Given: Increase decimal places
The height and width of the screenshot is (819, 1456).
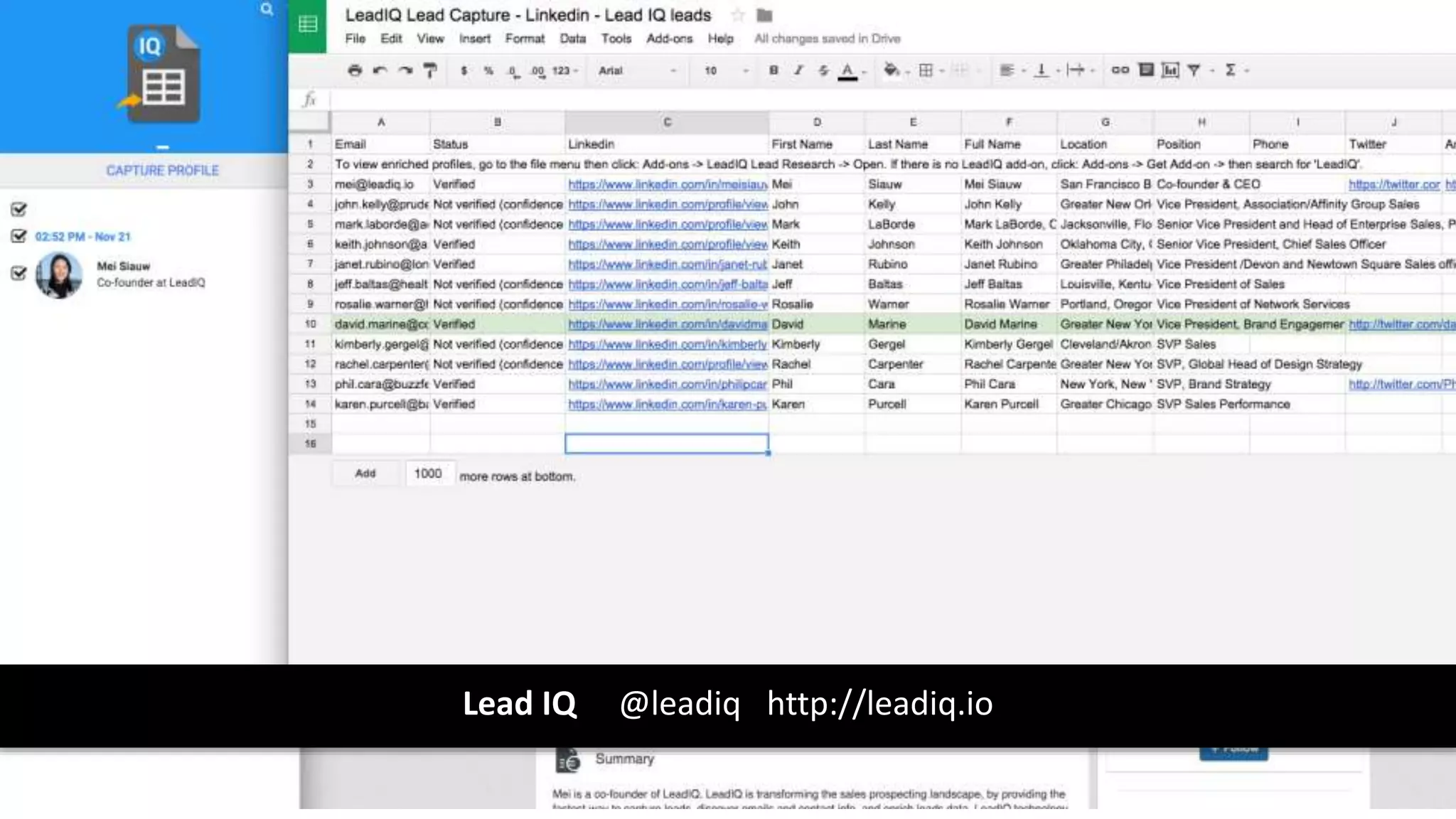Looking at the screenshot, I should click(537, 71).
